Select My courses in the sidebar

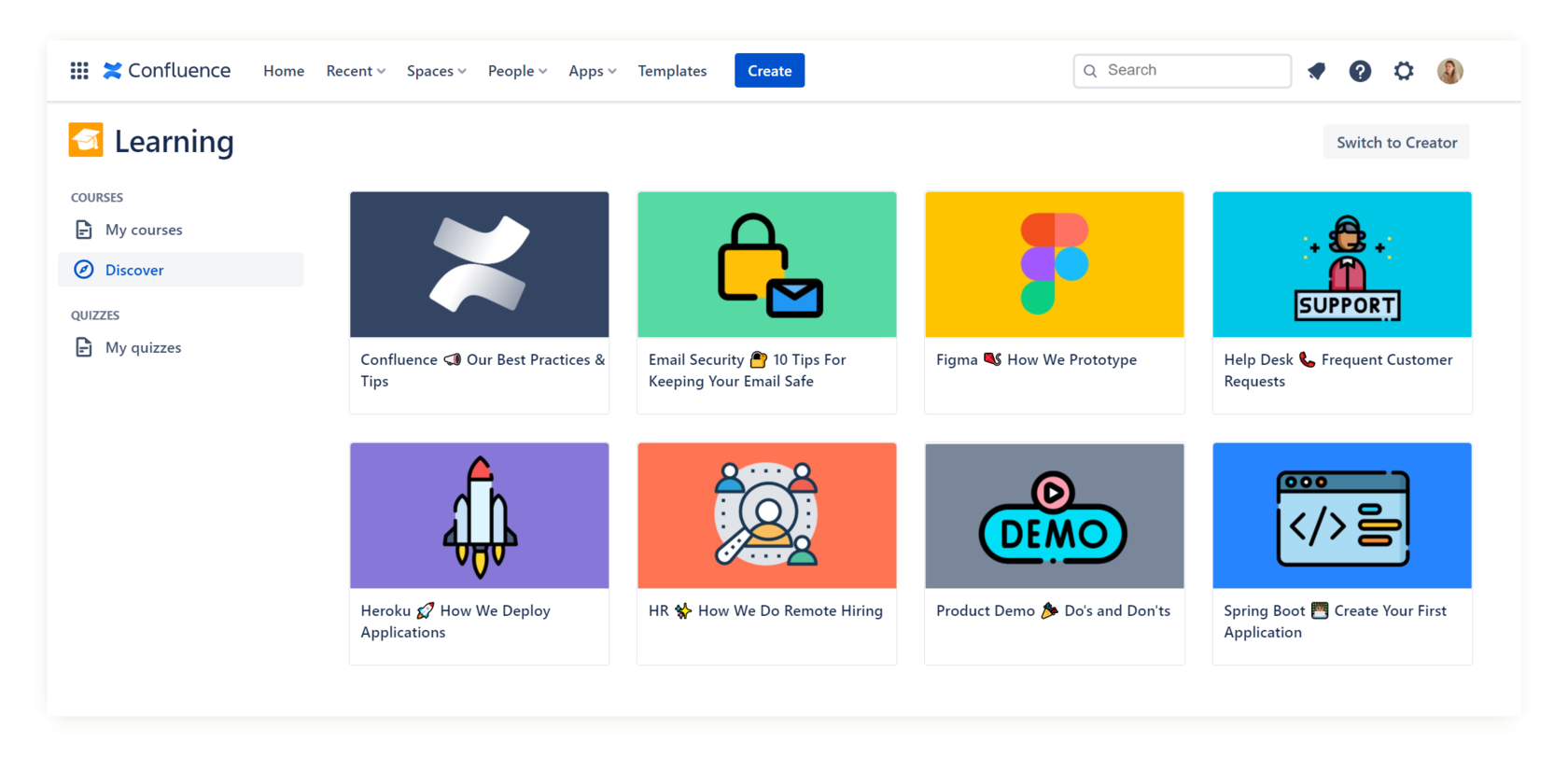(181, 230)
